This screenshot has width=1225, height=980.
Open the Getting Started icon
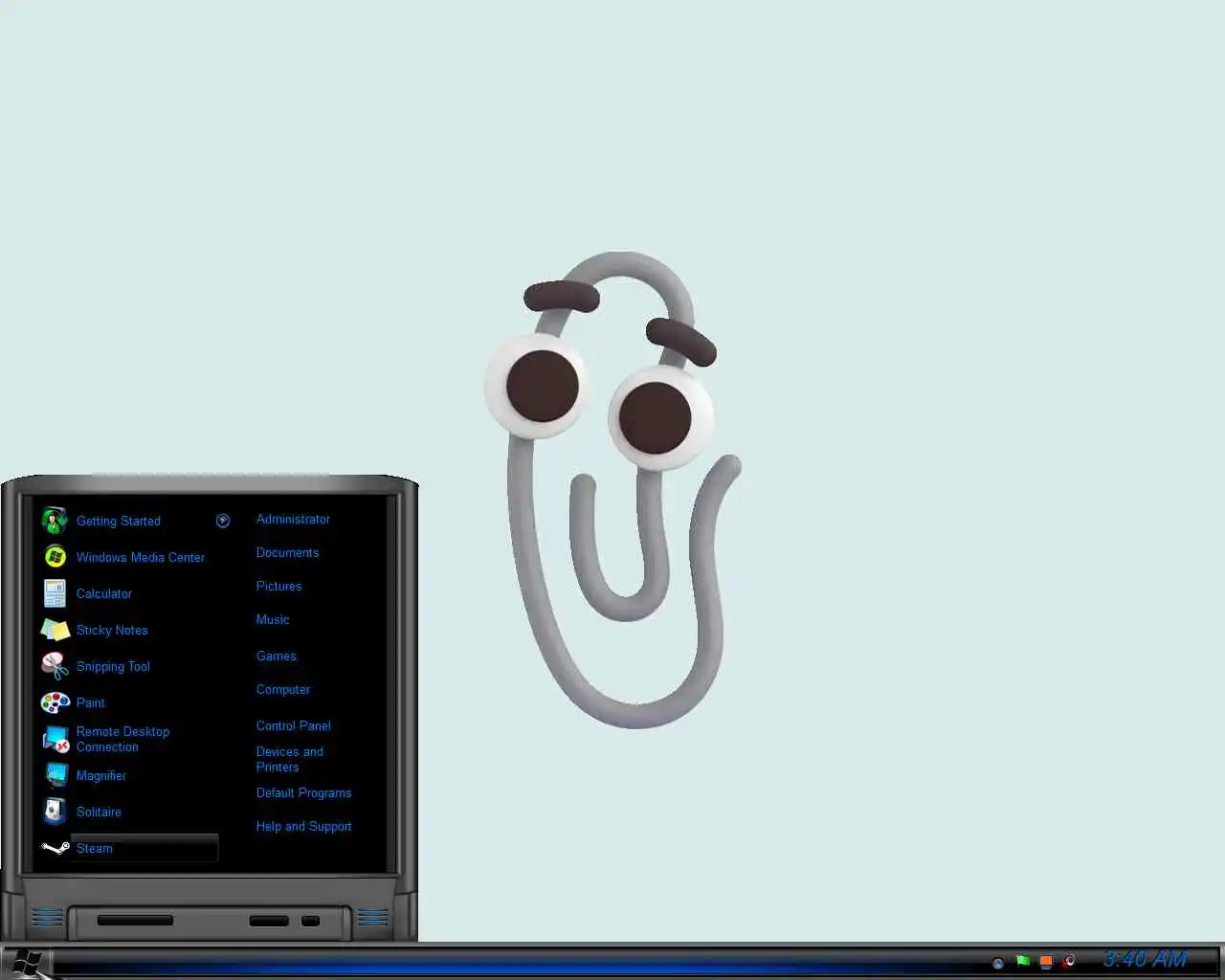[55, 521]
